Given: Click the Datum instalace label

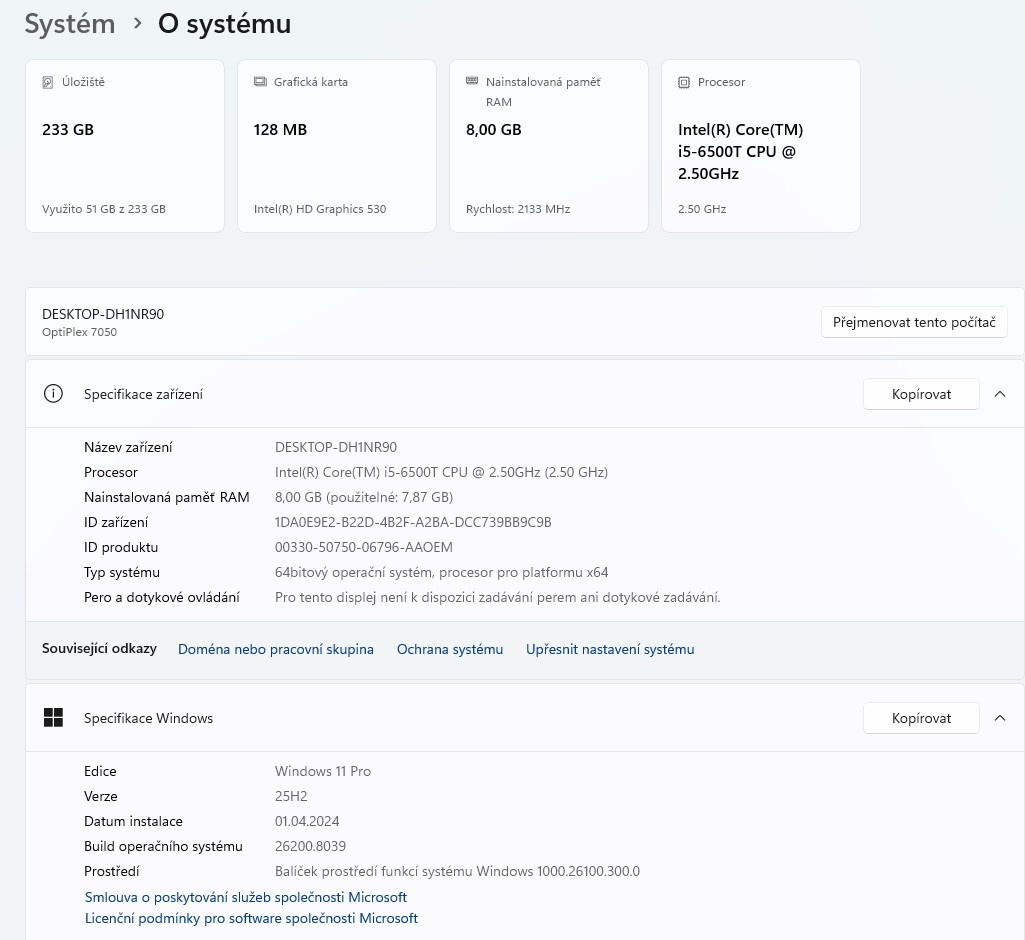Looking at the screenshot, I should (x=133, y=821).
